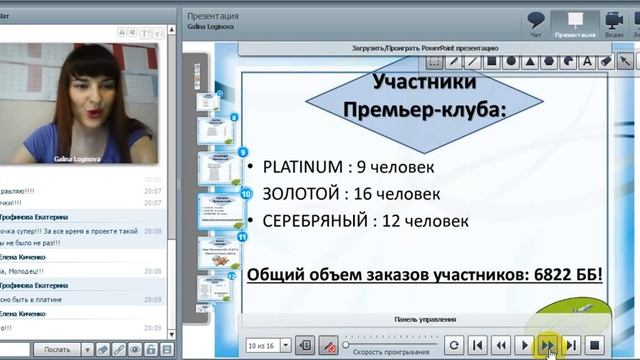Select the pie shape tool
640x360 pixels.
point(569,62)
